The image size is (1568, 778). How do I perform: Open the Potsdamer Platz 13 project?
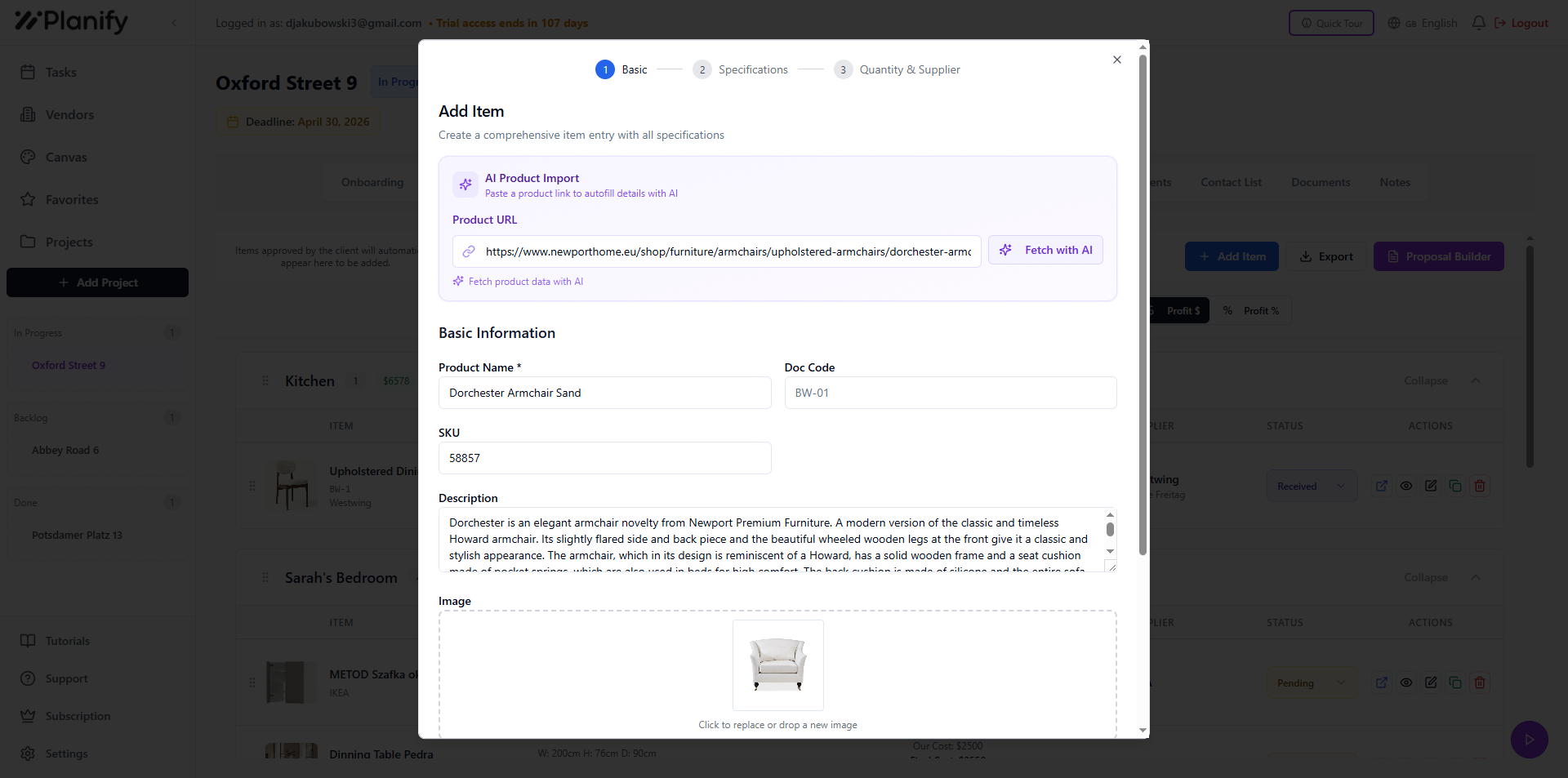click(77, 535)
